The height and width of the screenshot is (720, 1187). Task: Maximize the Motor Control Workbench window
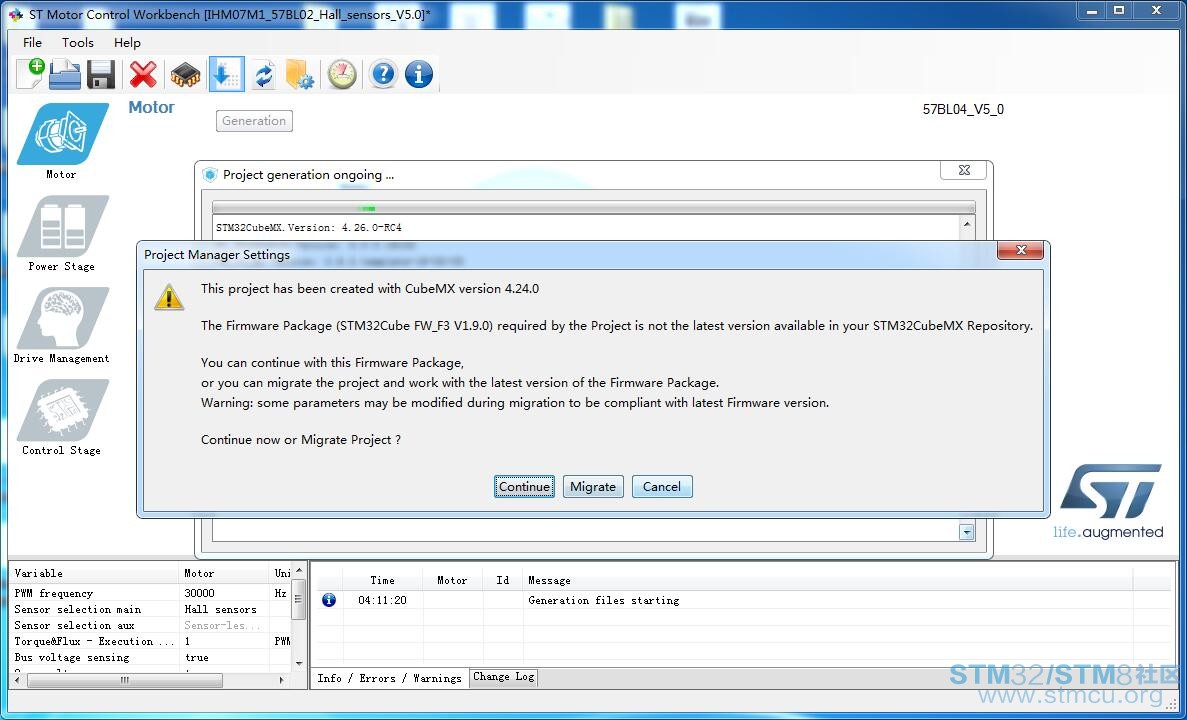click(x=1119, y=11)
